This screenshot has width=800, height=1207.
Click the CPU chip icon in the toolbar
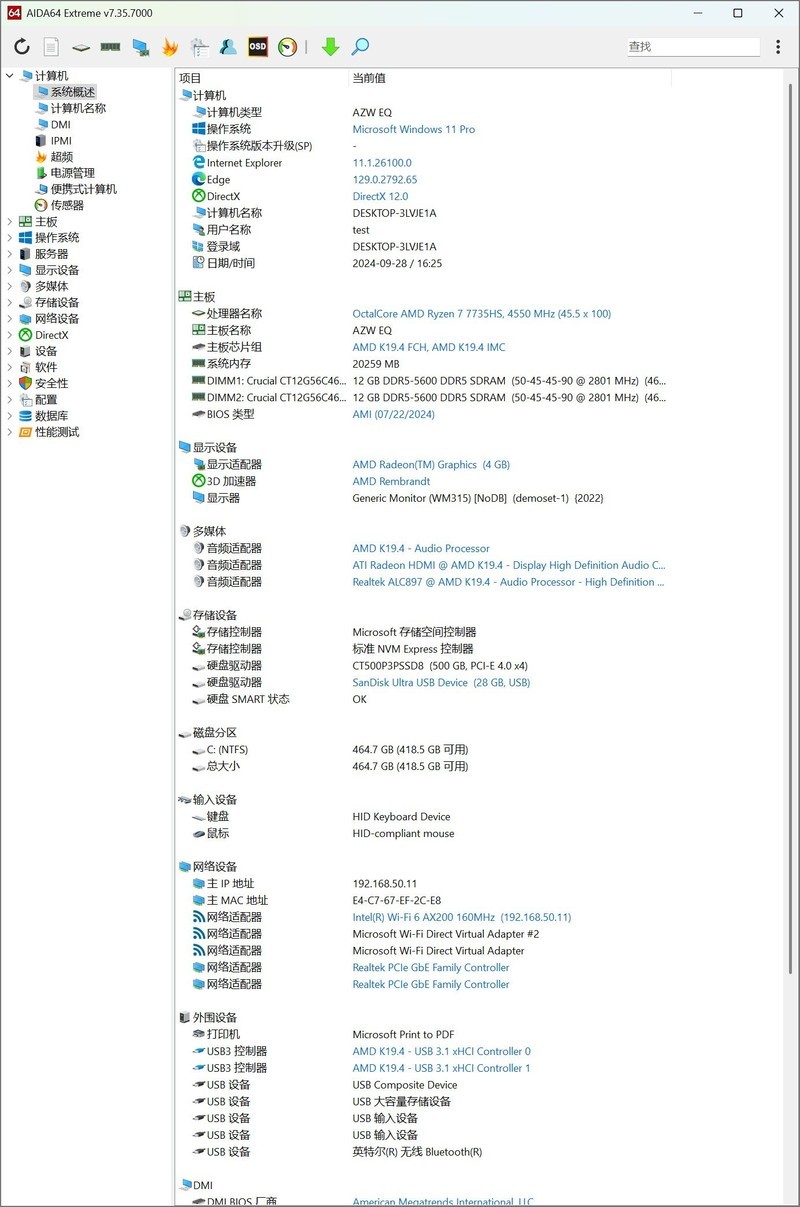pyautogui.click(x=81, y=47)
